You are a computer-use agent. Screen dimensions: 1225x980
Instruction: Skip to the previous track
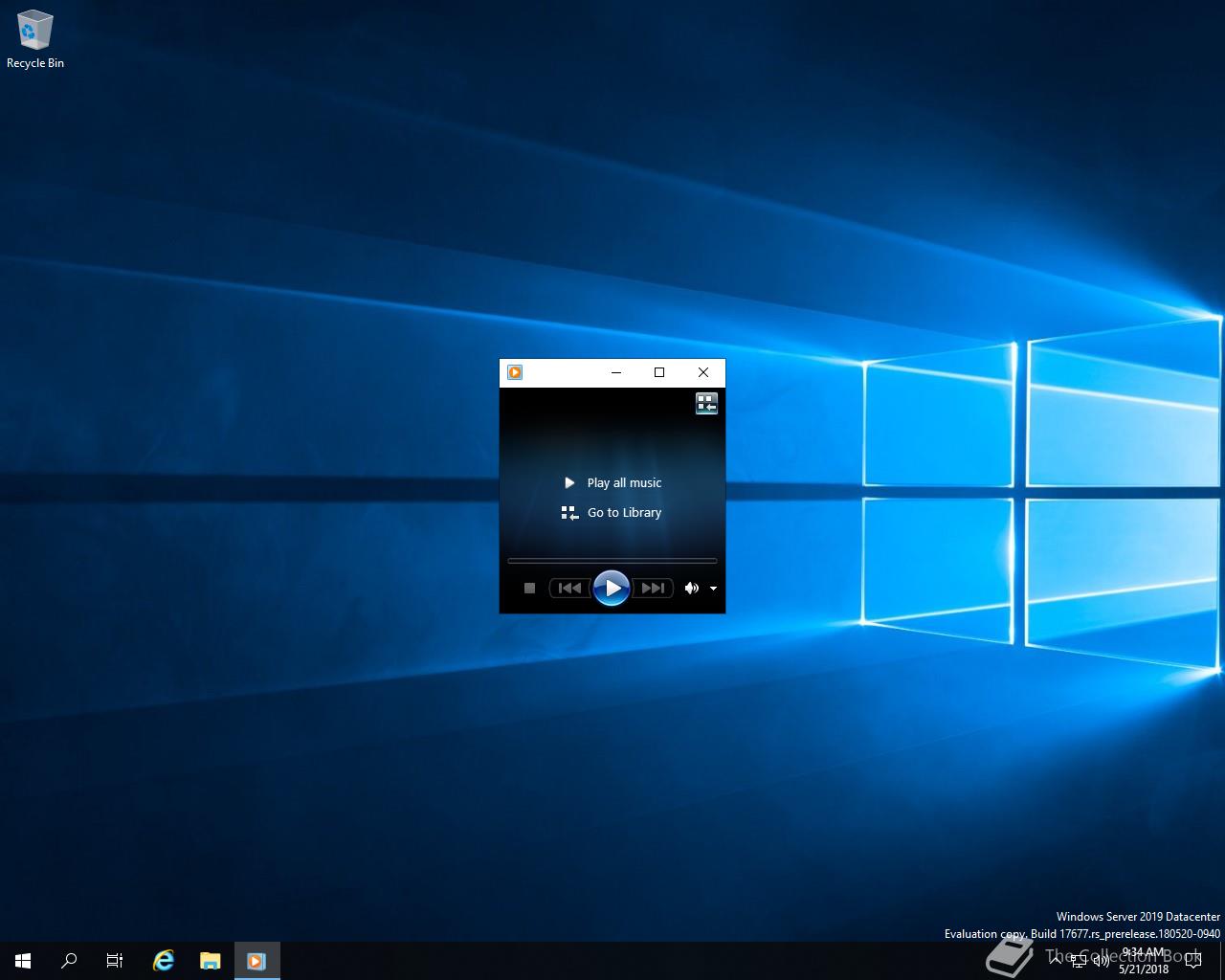click(x=569, y=589)
